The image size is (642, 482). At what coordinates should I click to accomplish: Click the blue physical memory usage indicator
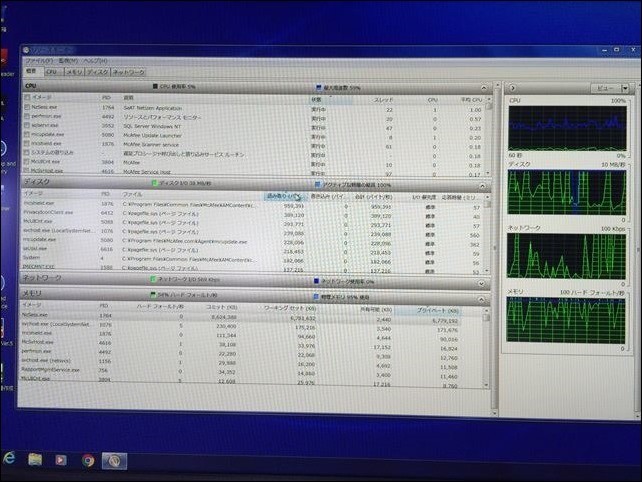(x=316, y=297)
